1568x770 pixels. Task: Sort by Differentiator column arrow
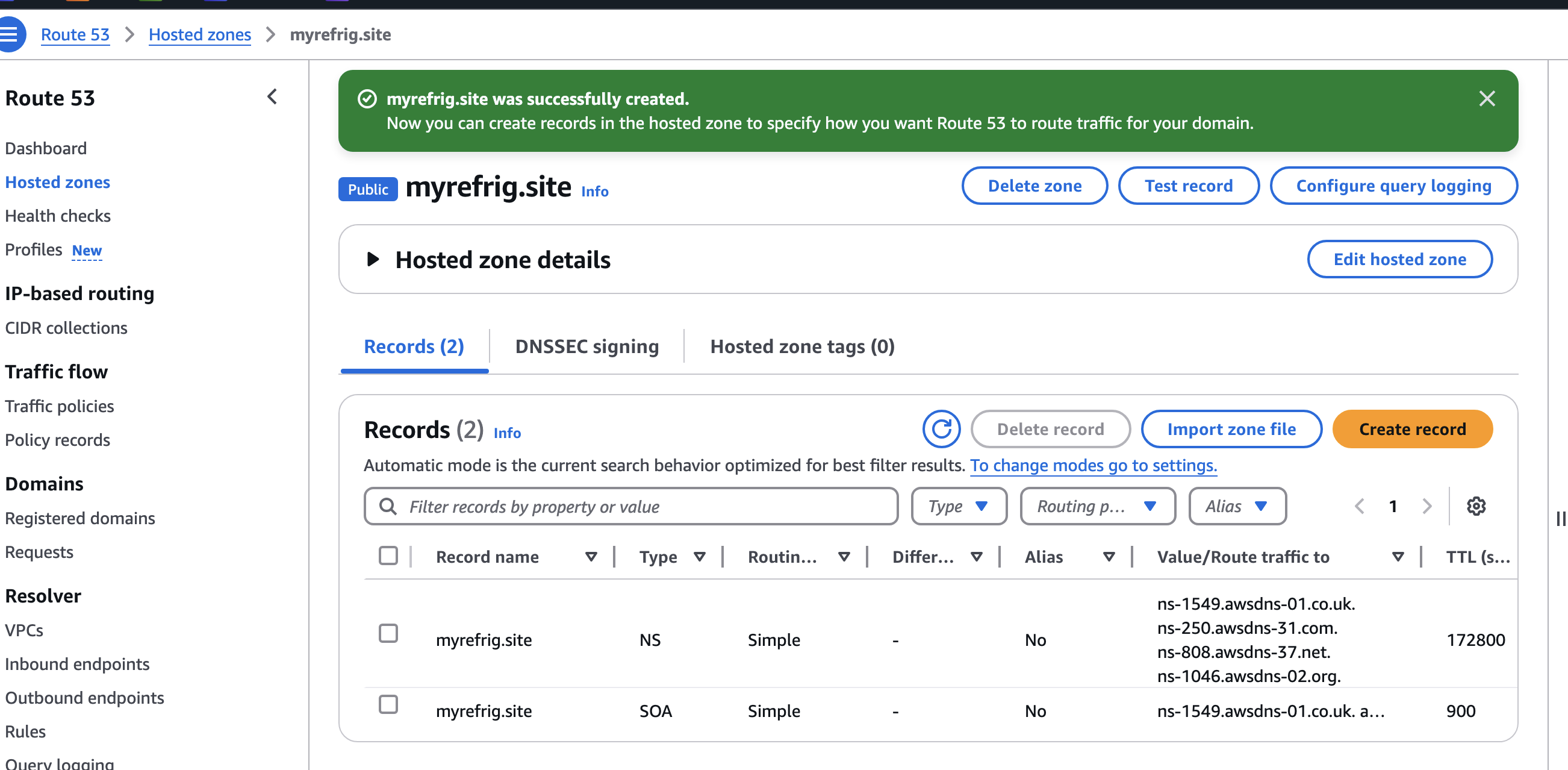pyautogui.click(x=976, y=557)
